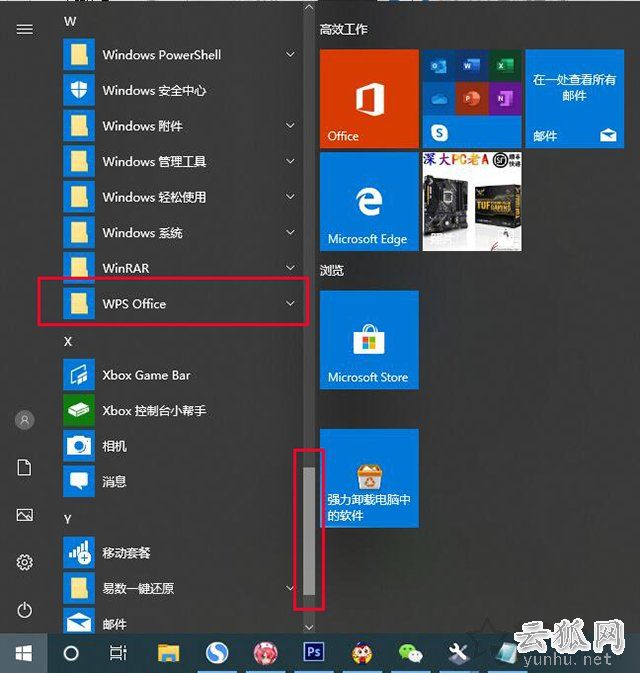The height and width of the screenshot is (673, 640).
Task: Launch Xbox Game Bar app icon
Action: click(79, 375)
